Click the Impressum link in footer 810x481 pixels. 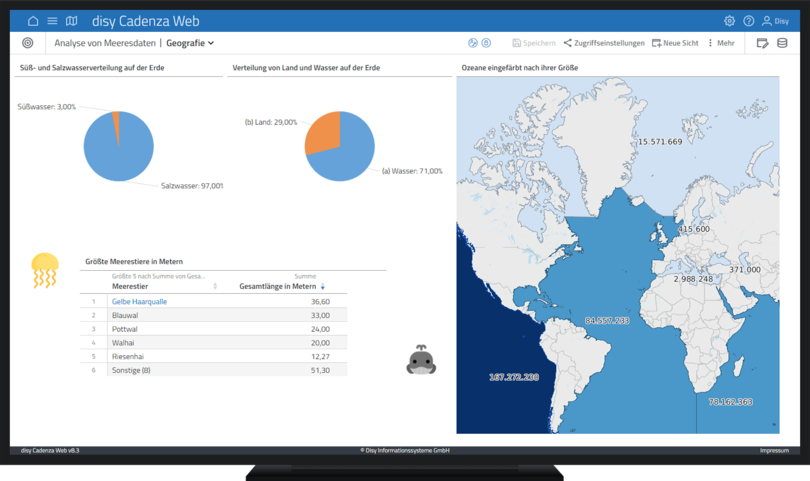click(x=773, y=451)
